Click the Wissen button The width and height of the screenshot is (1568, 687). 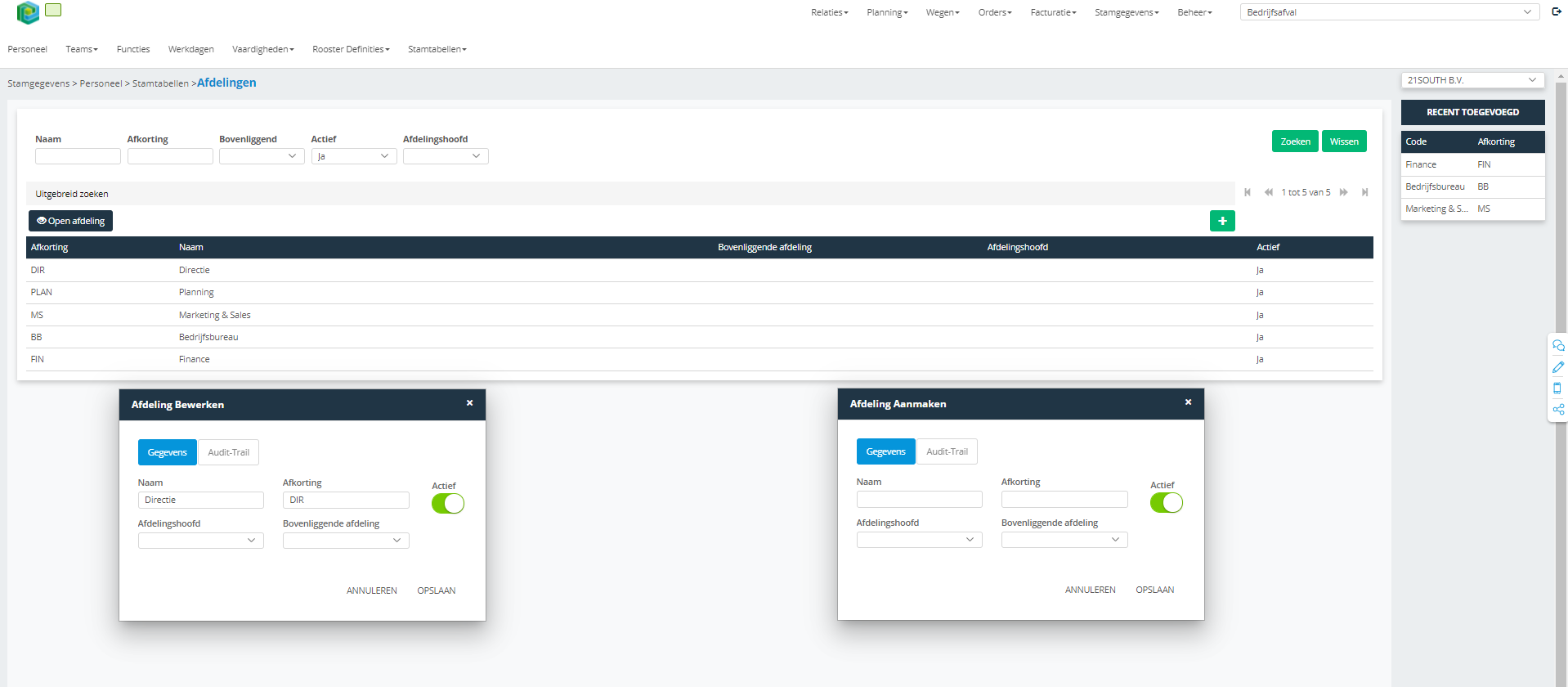click(x=1344, y=141)
